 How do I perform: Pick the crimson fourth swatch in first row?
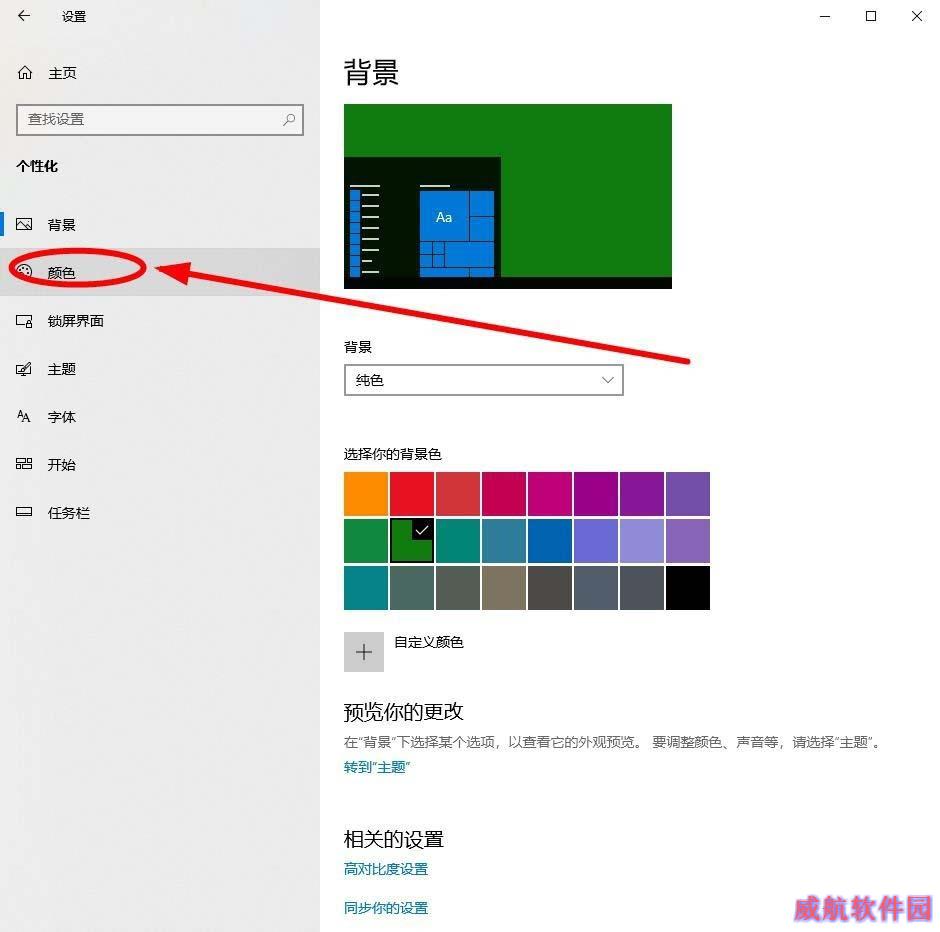[504, 494]
